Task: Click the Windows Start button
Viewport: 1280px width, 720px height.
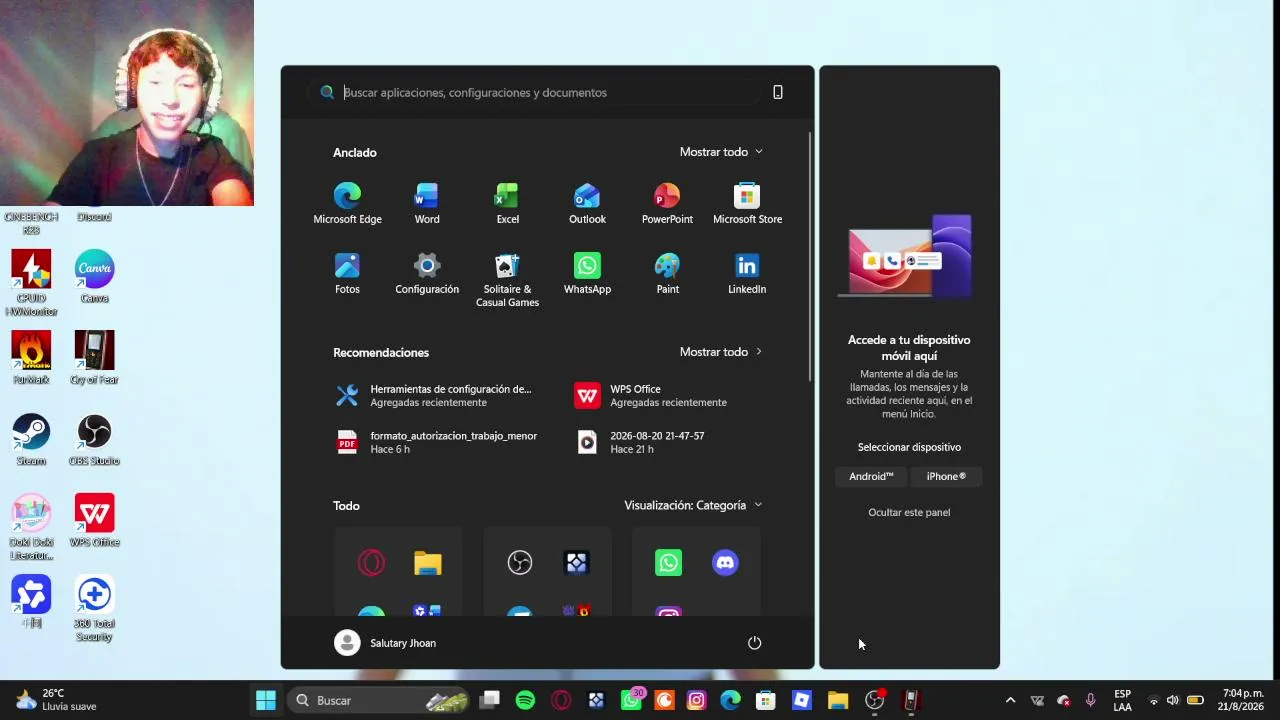Action: pos(266,700)
